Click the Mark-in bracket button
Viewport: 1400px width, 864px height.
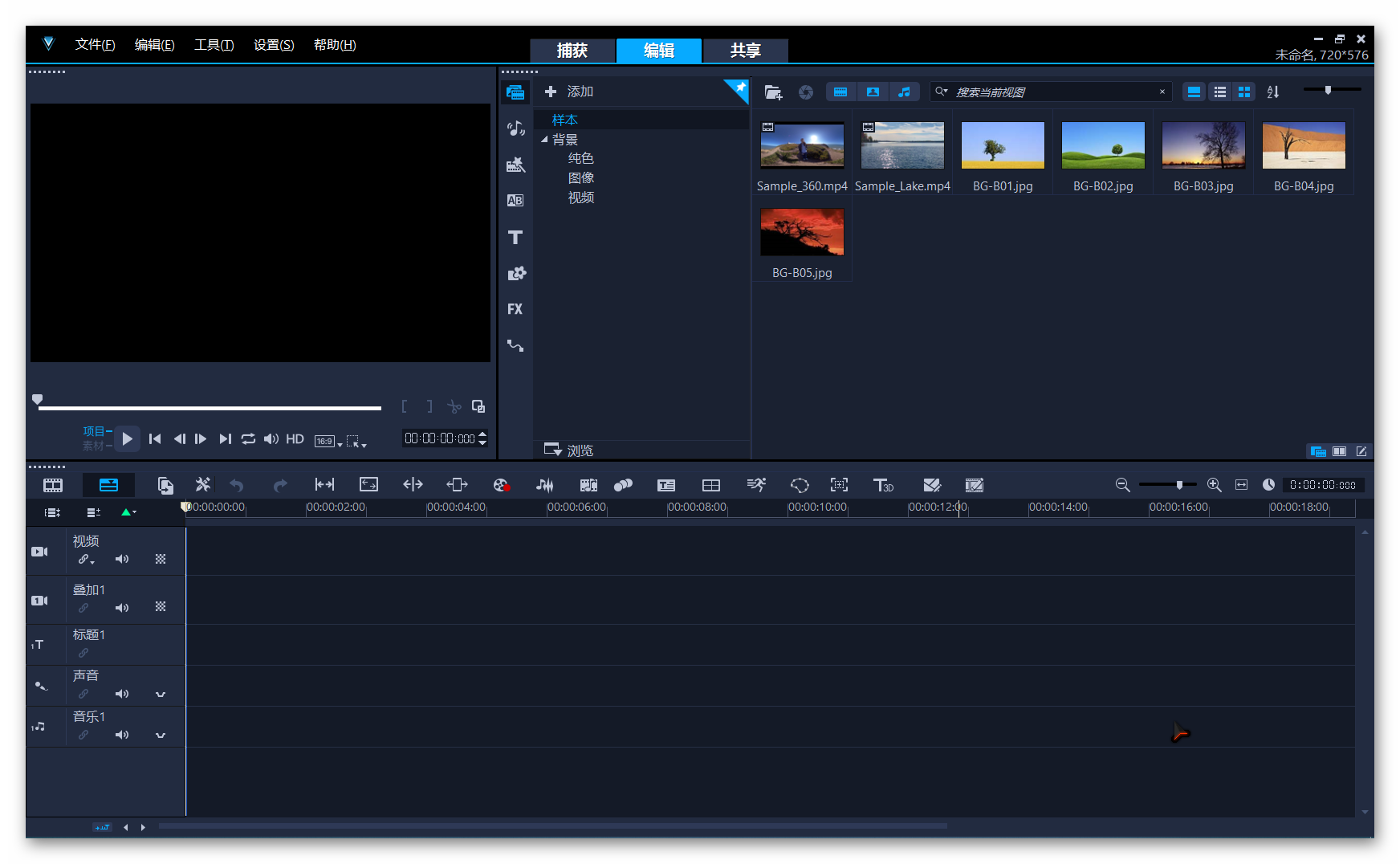404,407
